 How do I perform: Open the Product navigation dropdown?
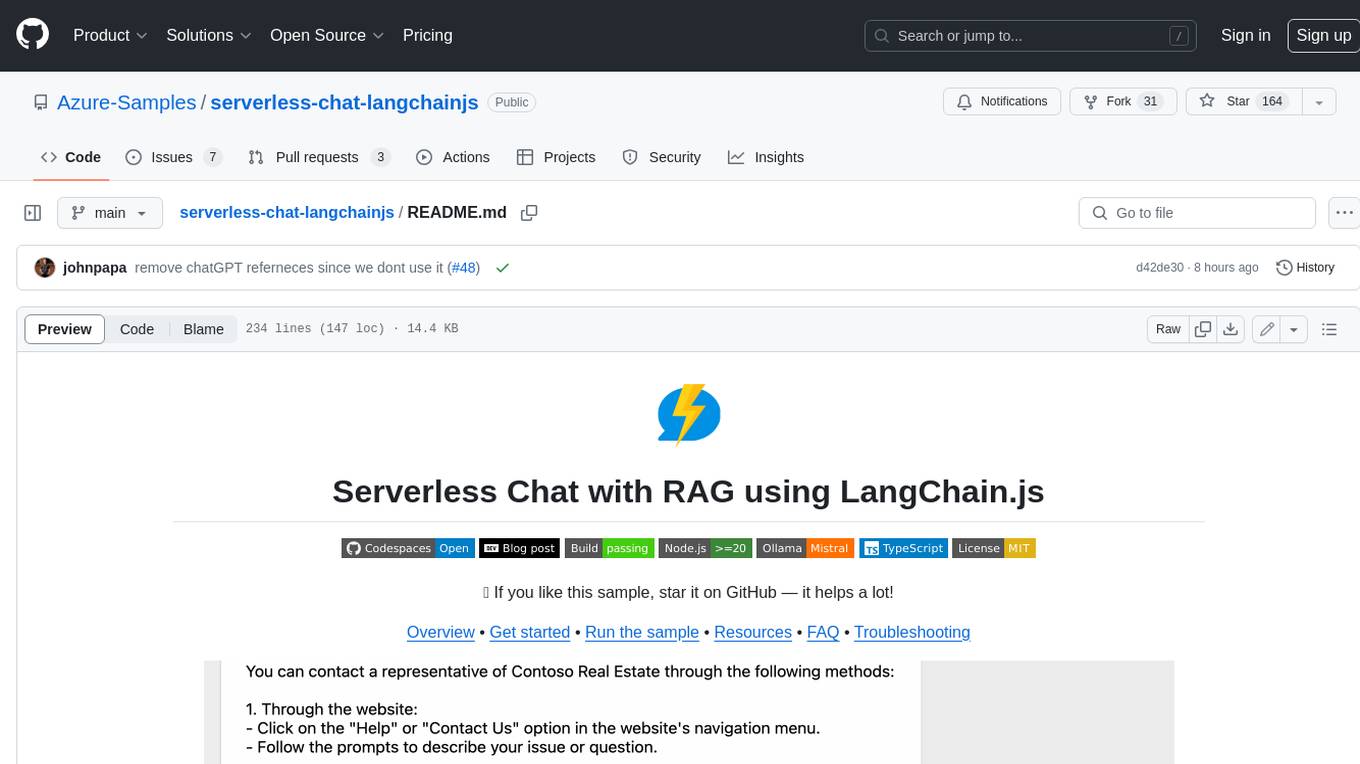tap(110, 35)
